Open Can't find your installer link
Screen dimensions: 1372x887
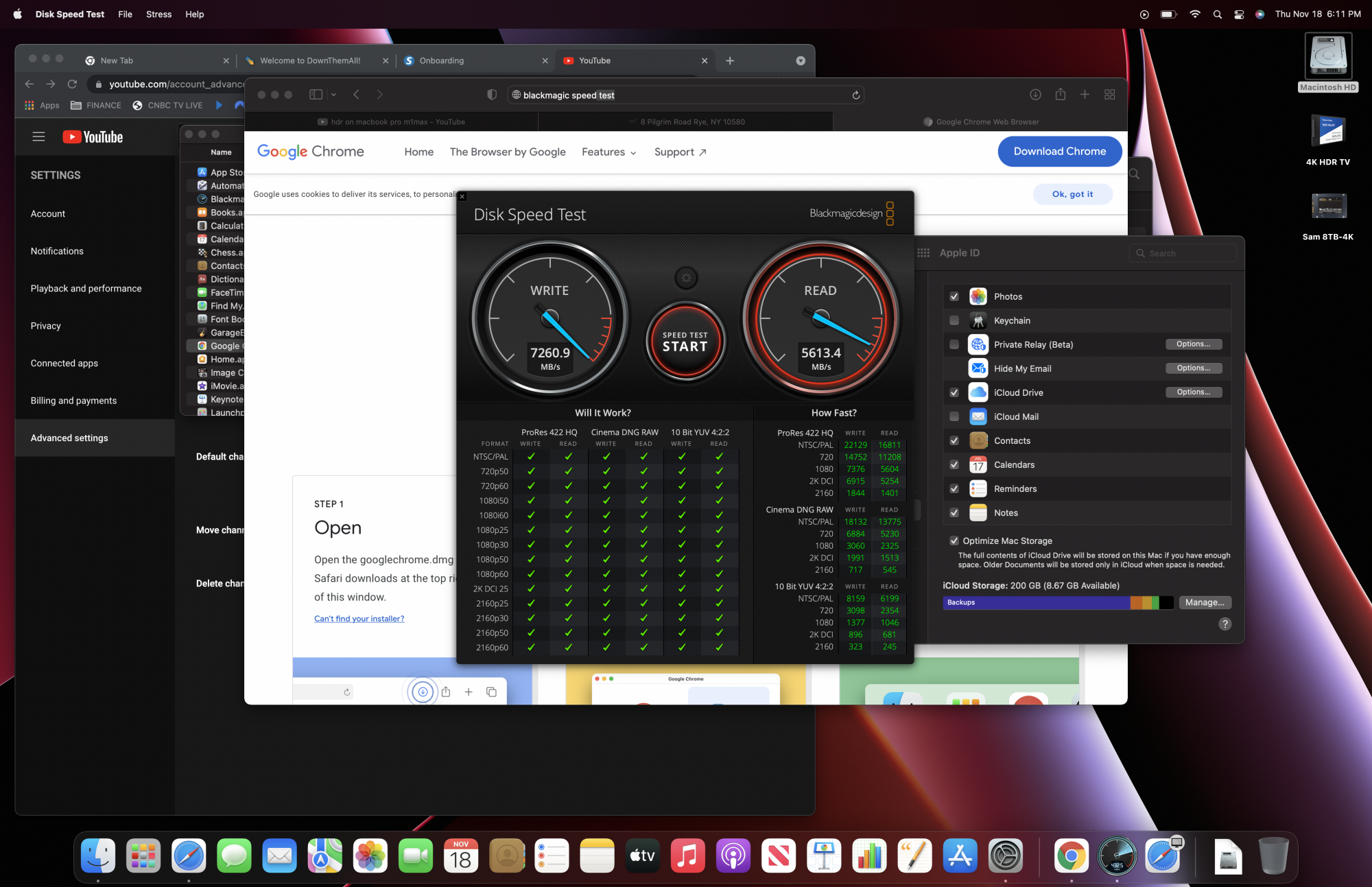(x=359, y=618)
